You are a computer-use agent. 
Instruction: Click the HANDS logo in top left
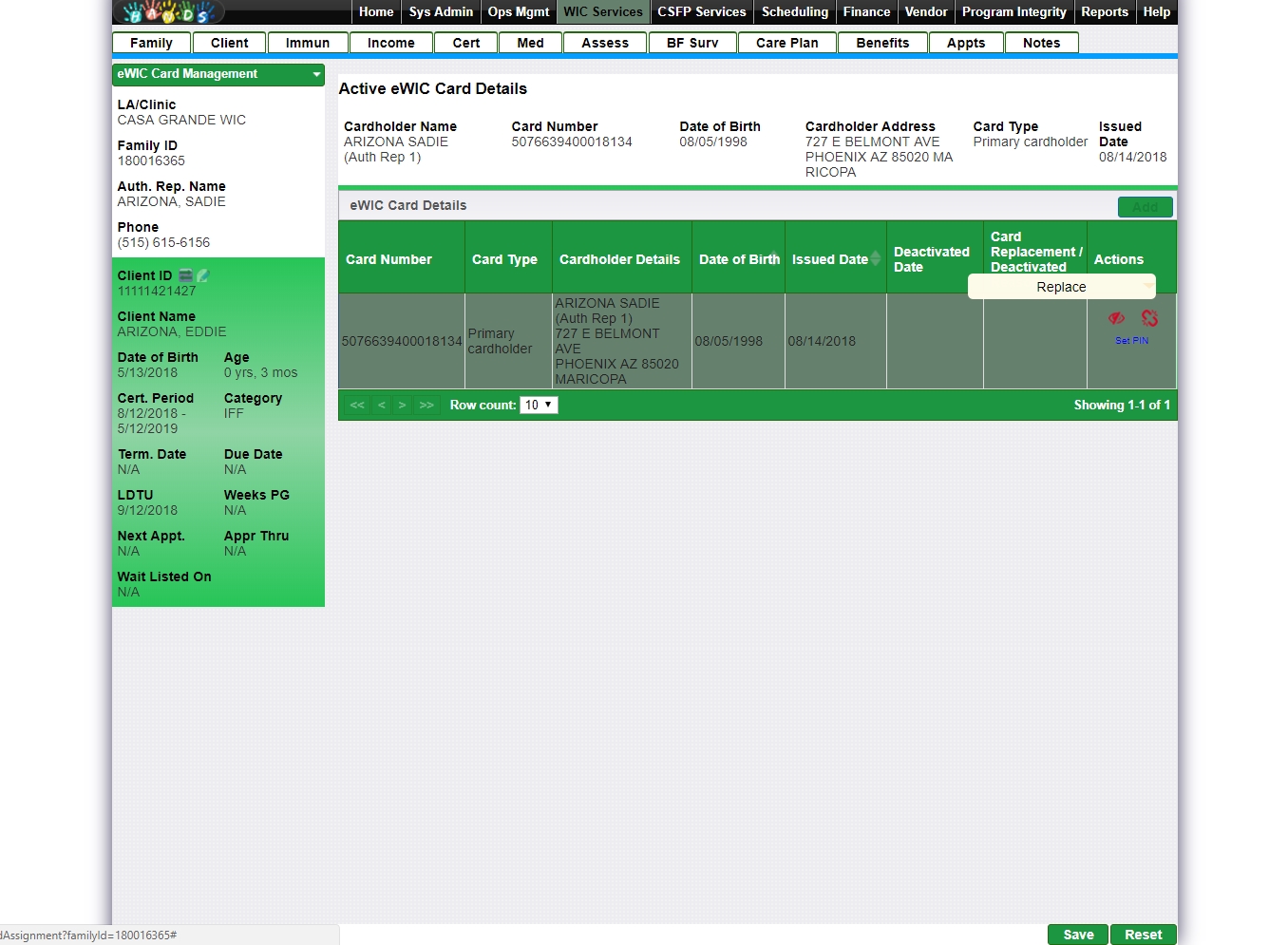click(169, 12)
